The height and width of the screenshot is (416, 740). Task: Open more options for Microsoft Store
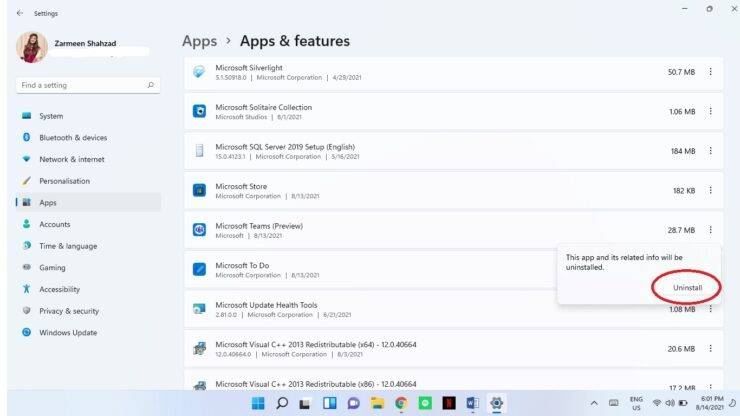point(710,190)
